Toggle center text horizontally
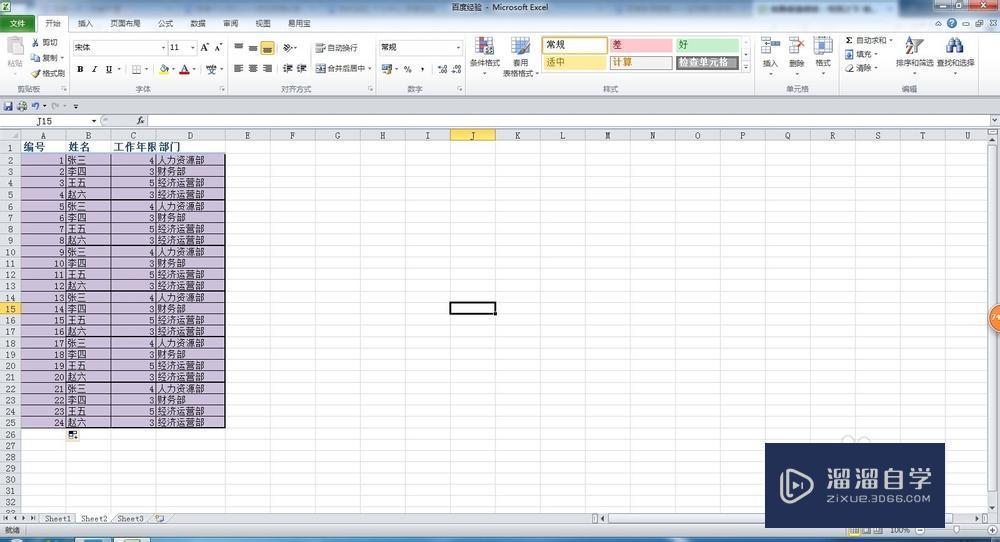This screenshot has height=542, width=1000. [x=253, y=68]
